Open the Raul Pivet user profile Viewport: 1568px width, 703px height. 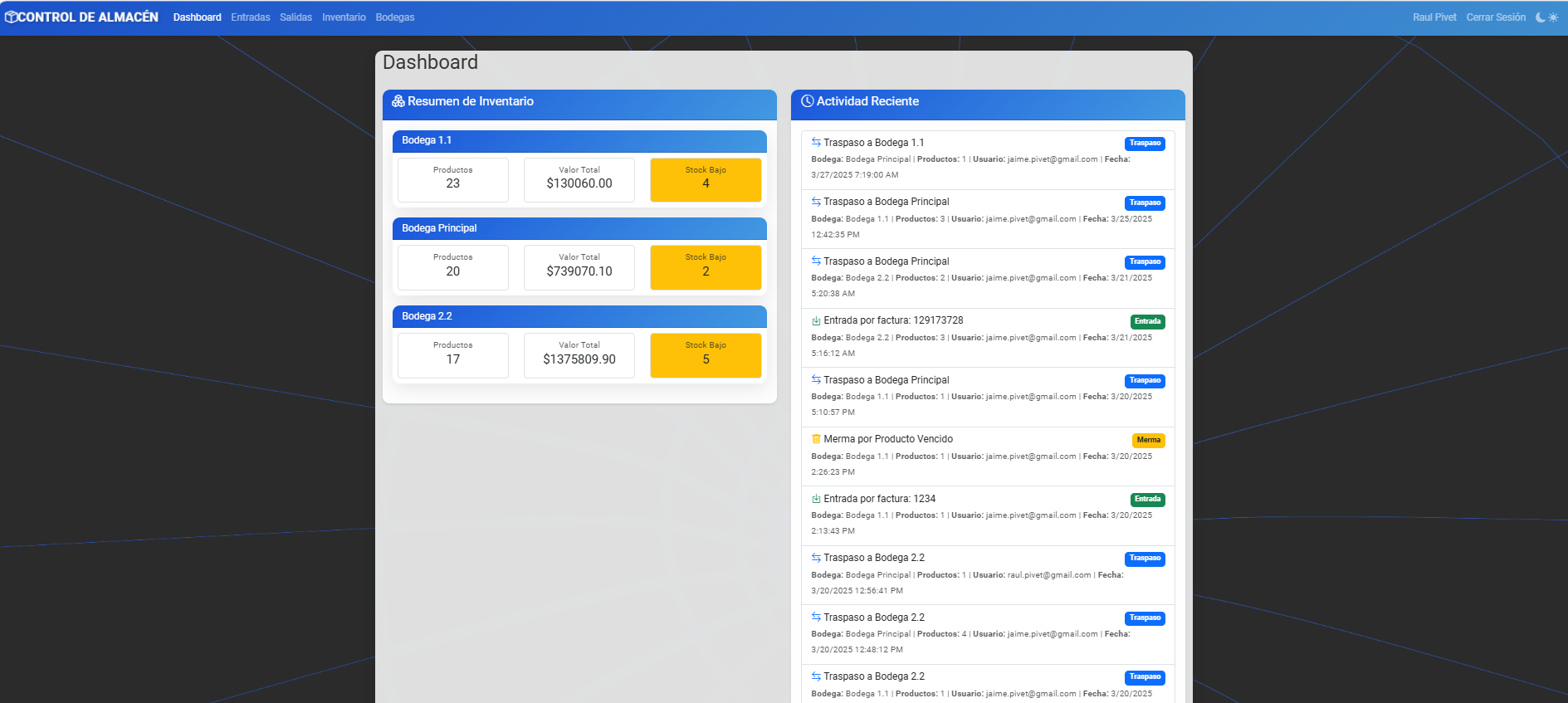tap(1434, 17)
